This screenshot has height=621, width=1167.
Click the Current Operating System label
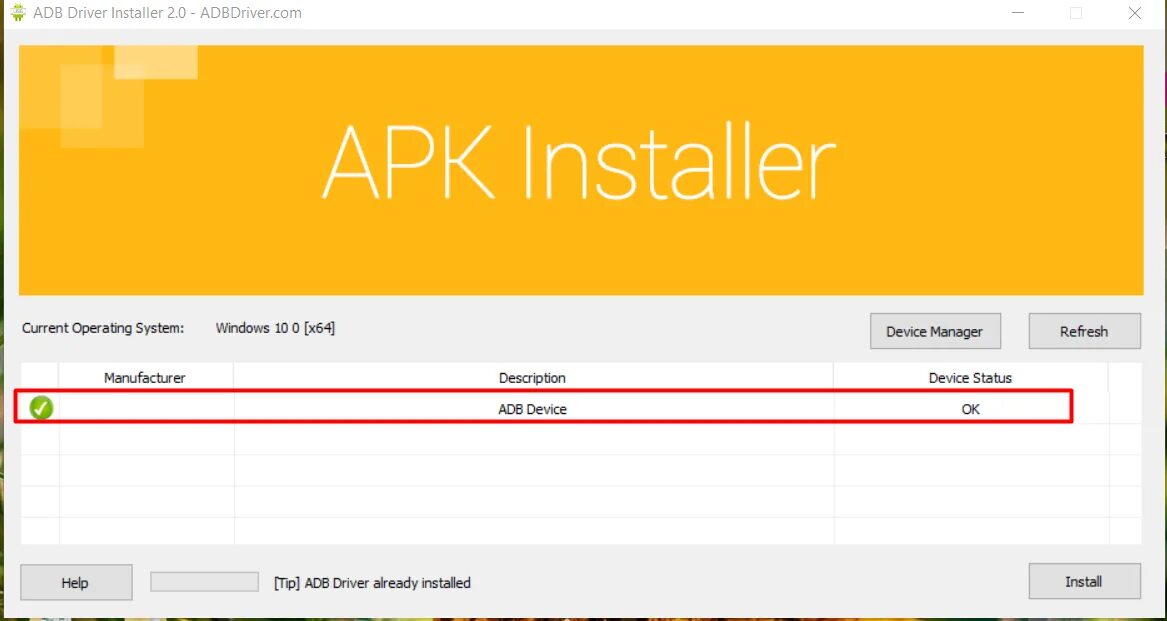[x=103, y=328]
